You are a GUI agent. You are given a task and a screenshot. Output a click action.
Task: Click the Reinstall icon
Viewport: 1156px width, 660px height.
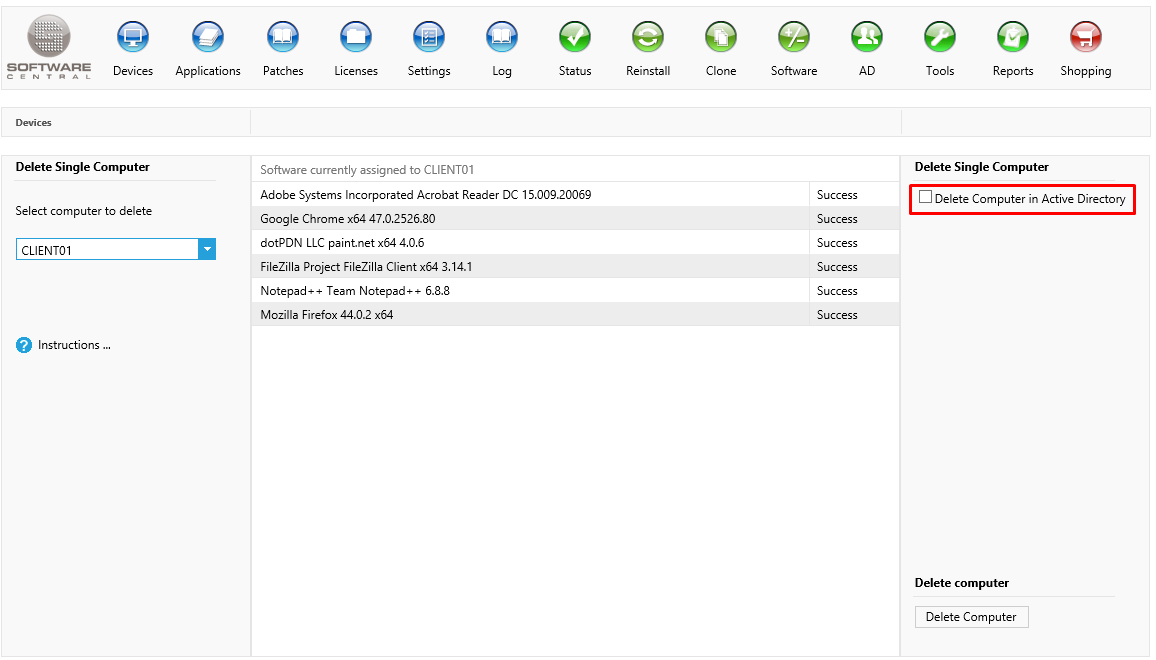(648, 38)
